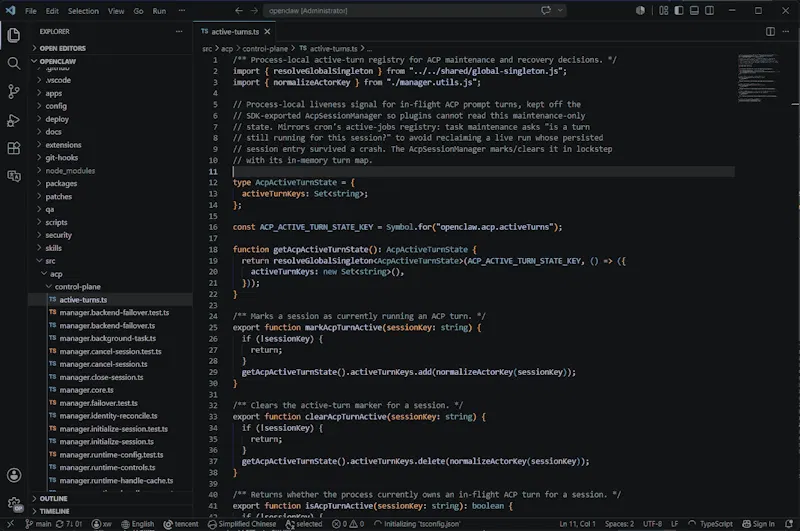This screenshot has width=800, height=531.
Task: Toggle the bottom Panel
Action: coord(694,10)
